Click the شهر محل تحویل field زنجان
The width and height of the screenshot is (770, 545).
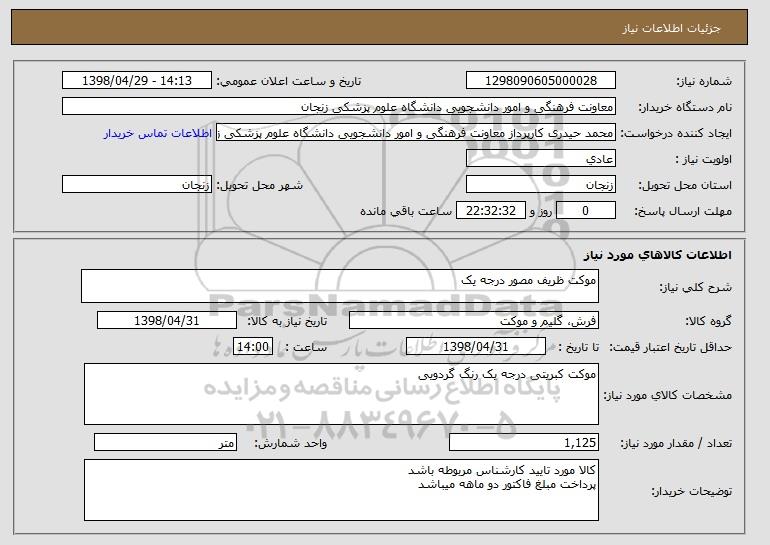(137, 185)
